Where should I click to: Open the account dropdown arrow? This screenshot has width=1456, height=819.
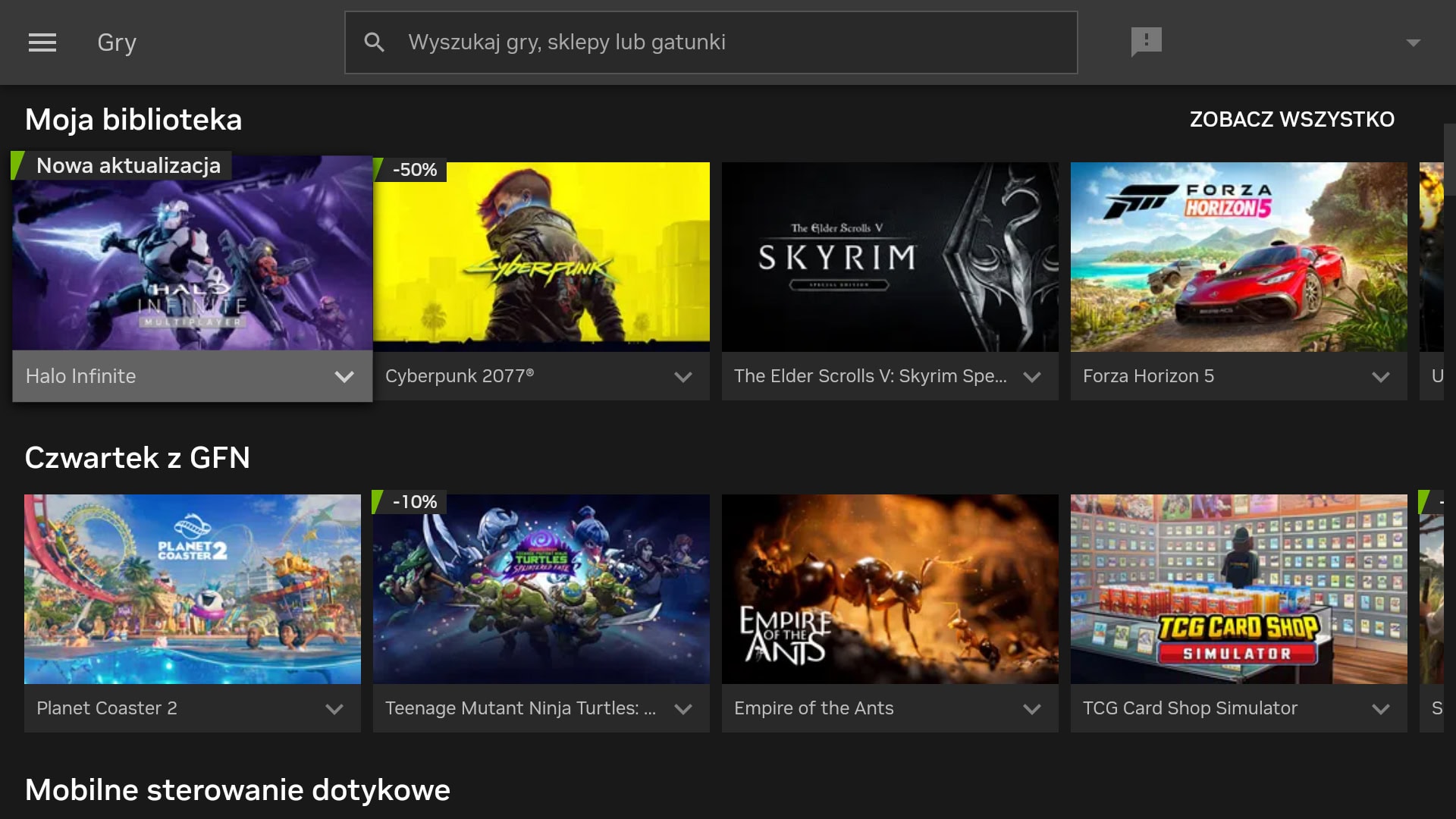click(x=1413, y=42)
